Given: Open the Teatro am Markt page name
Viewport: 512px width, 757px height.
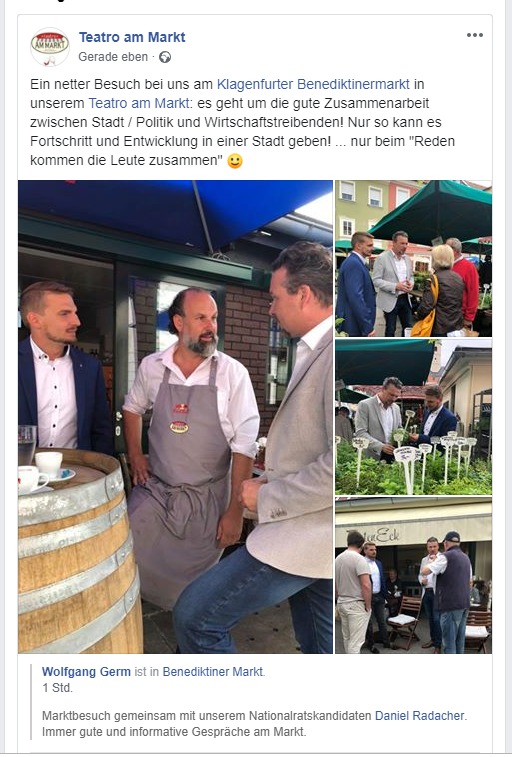Looking at the screenshot, I should coord(132,37).
